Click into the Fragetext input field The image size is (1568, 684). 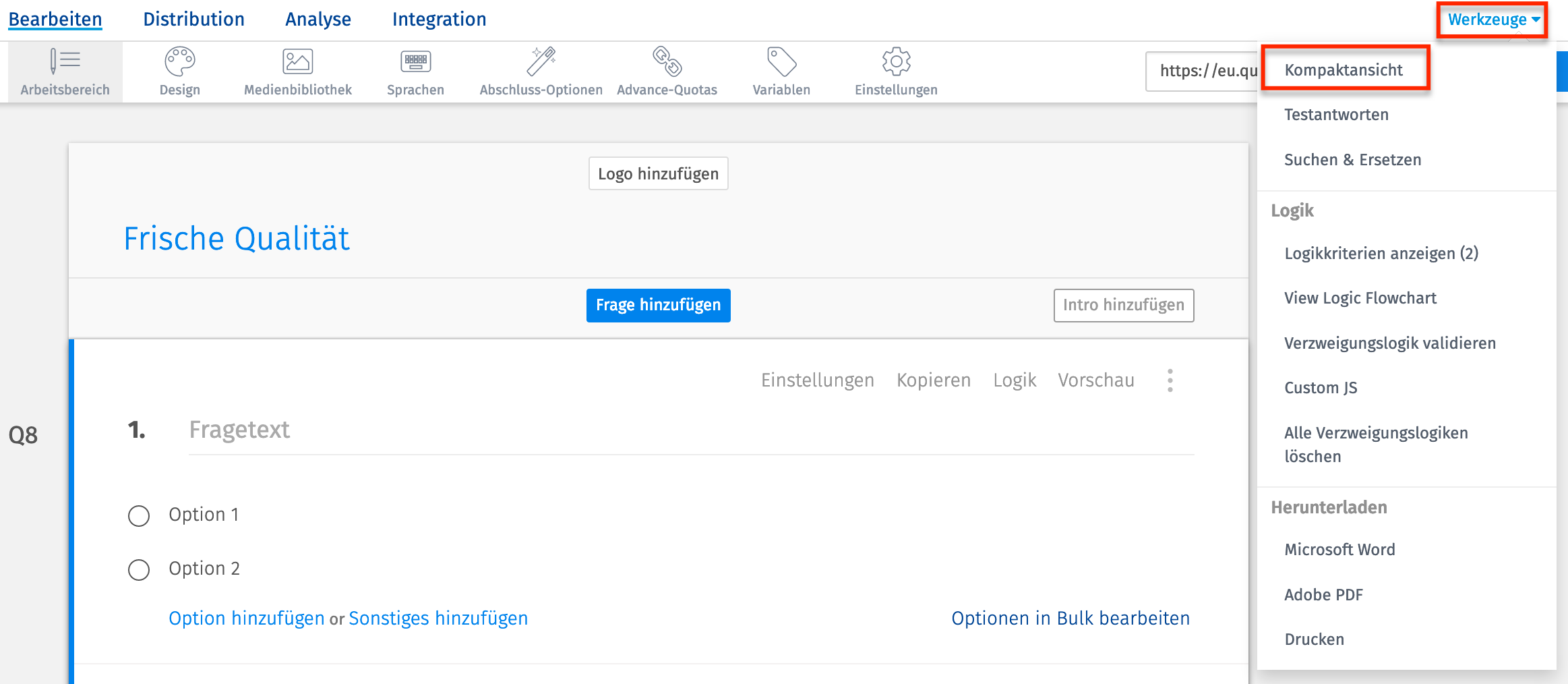click(690, 430)
